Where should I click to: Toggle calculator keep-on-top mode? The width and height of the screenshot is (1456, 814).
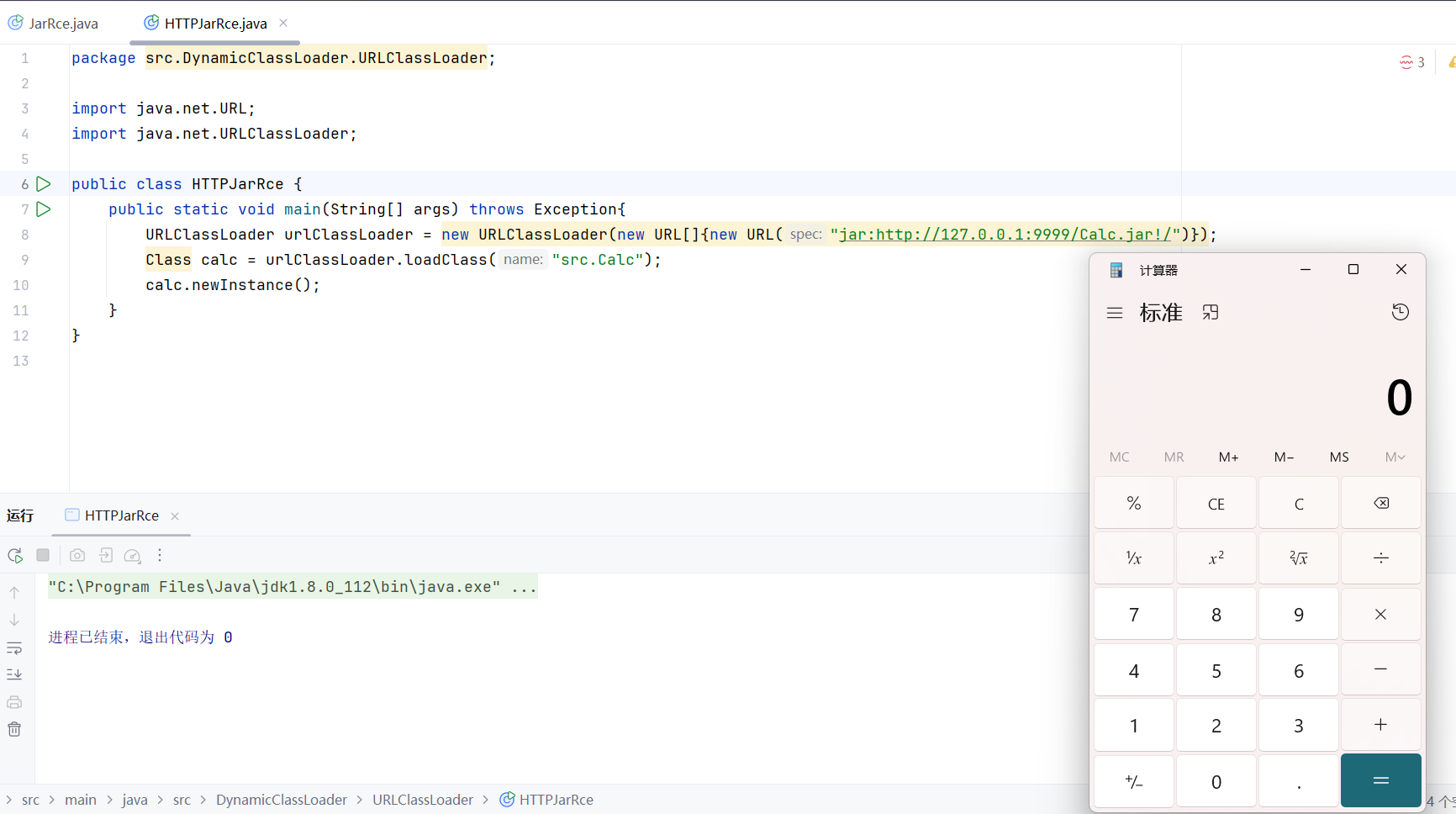coord(1211,313)
